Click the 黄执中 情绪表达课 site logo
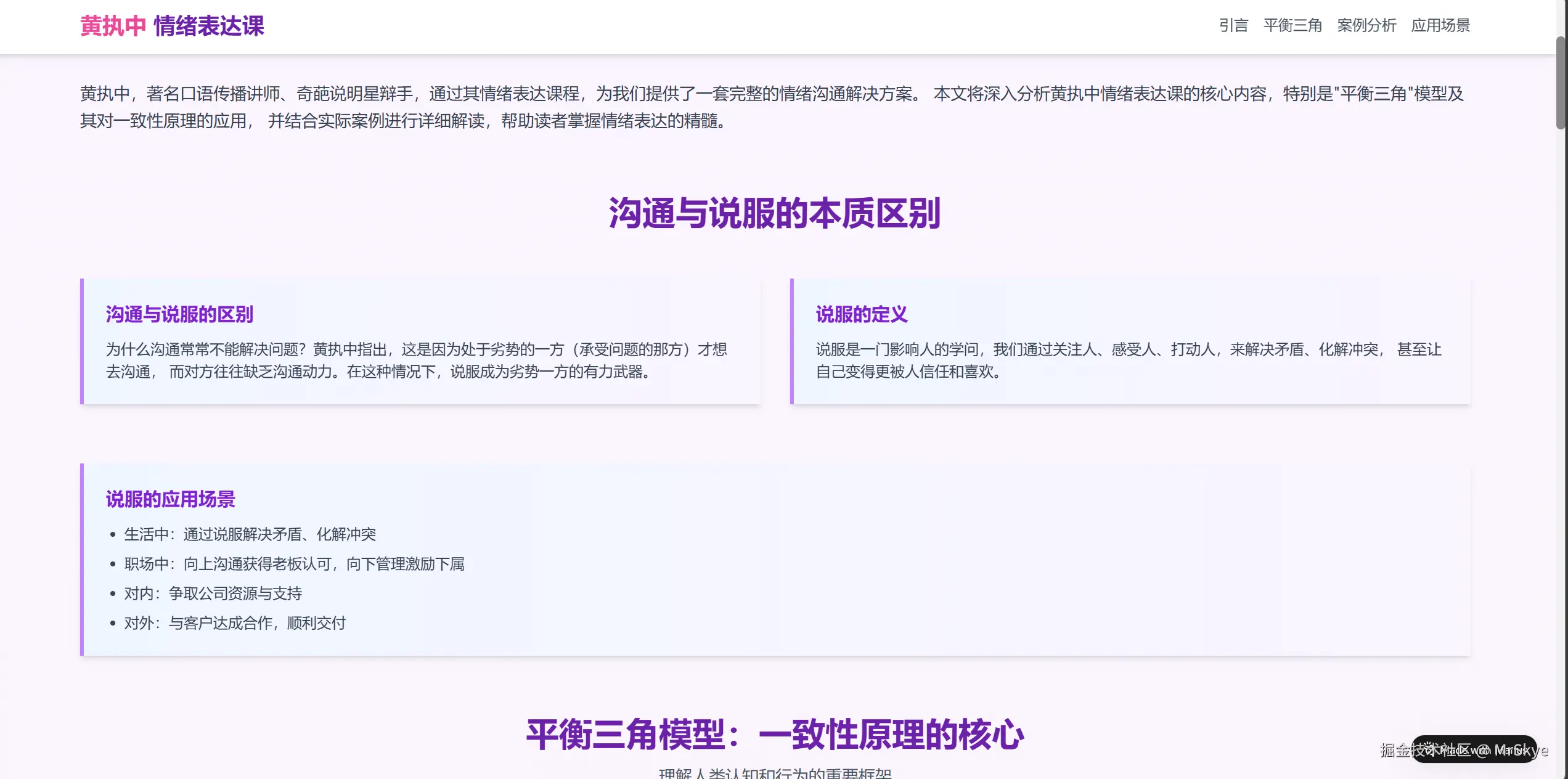Image resolution: width=1568 pixels, height=779 pixels. (x=172, y=27)
